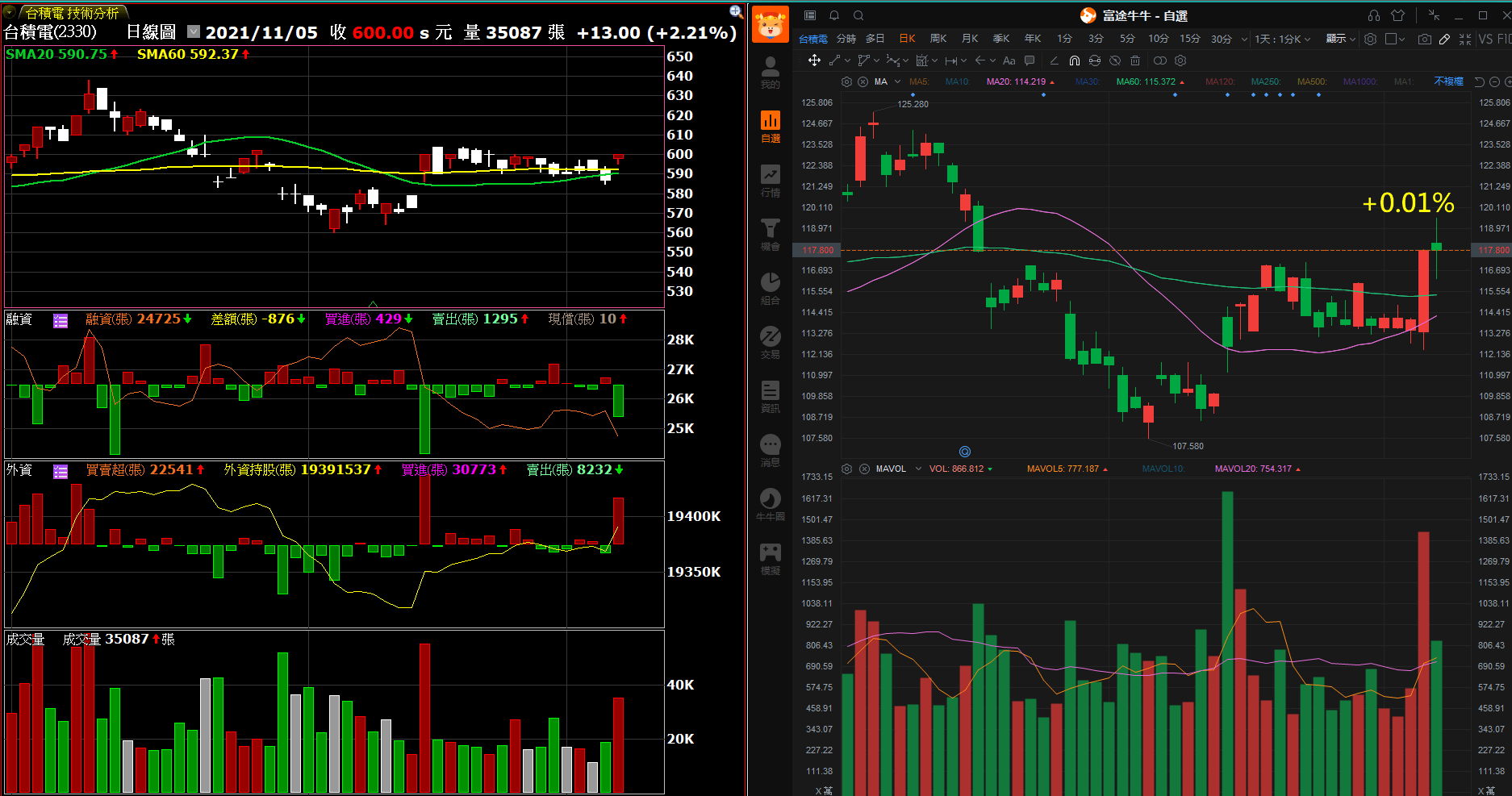The height and width of the screenshot is (796, 1512).
Task: Open the 交易 trade sidebar item
Action: (x=771, y=343)
